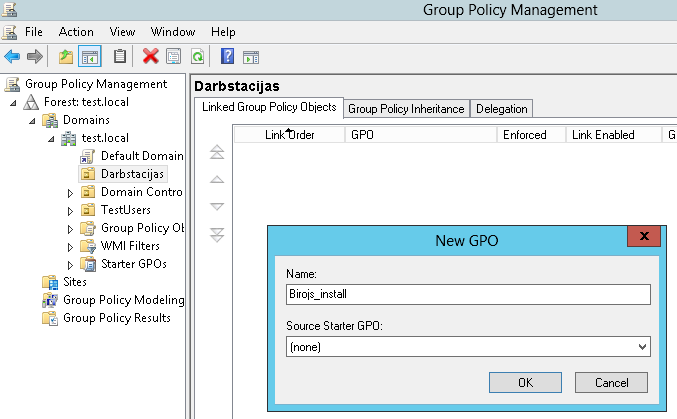The width and height of the screenshot is (677, 419).
Task: Confirm New GPO with OK button
Action: pyautogui.click(x=525, y=383)
